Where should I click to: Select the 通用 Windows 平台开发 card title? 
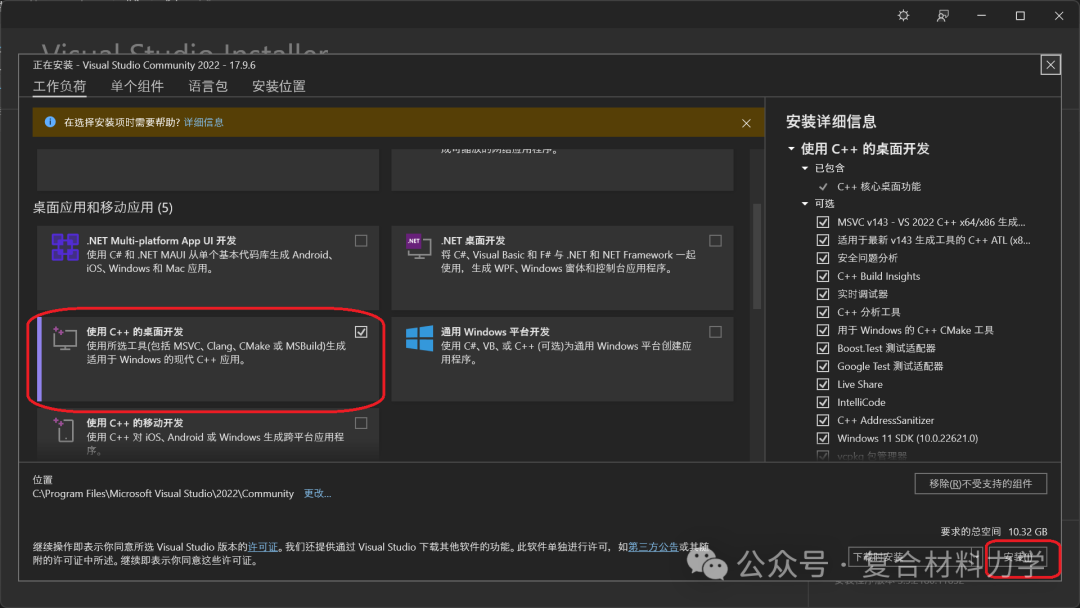tap(495, 332)
